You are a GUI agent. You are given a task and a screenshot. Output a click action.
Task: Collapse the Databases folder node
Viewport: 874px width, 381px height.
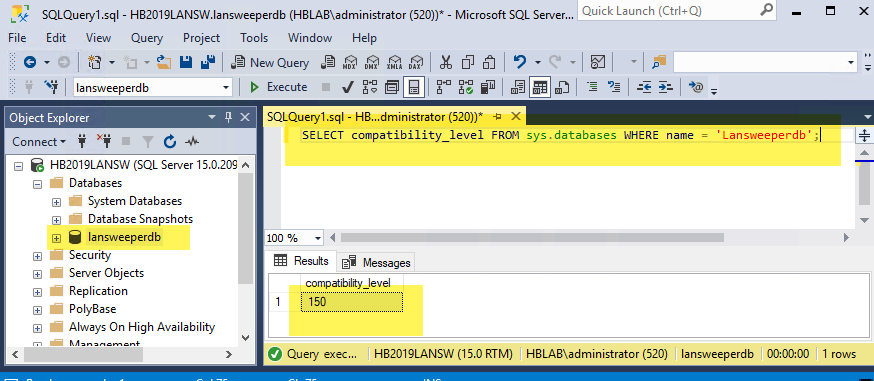pos(37,183)
